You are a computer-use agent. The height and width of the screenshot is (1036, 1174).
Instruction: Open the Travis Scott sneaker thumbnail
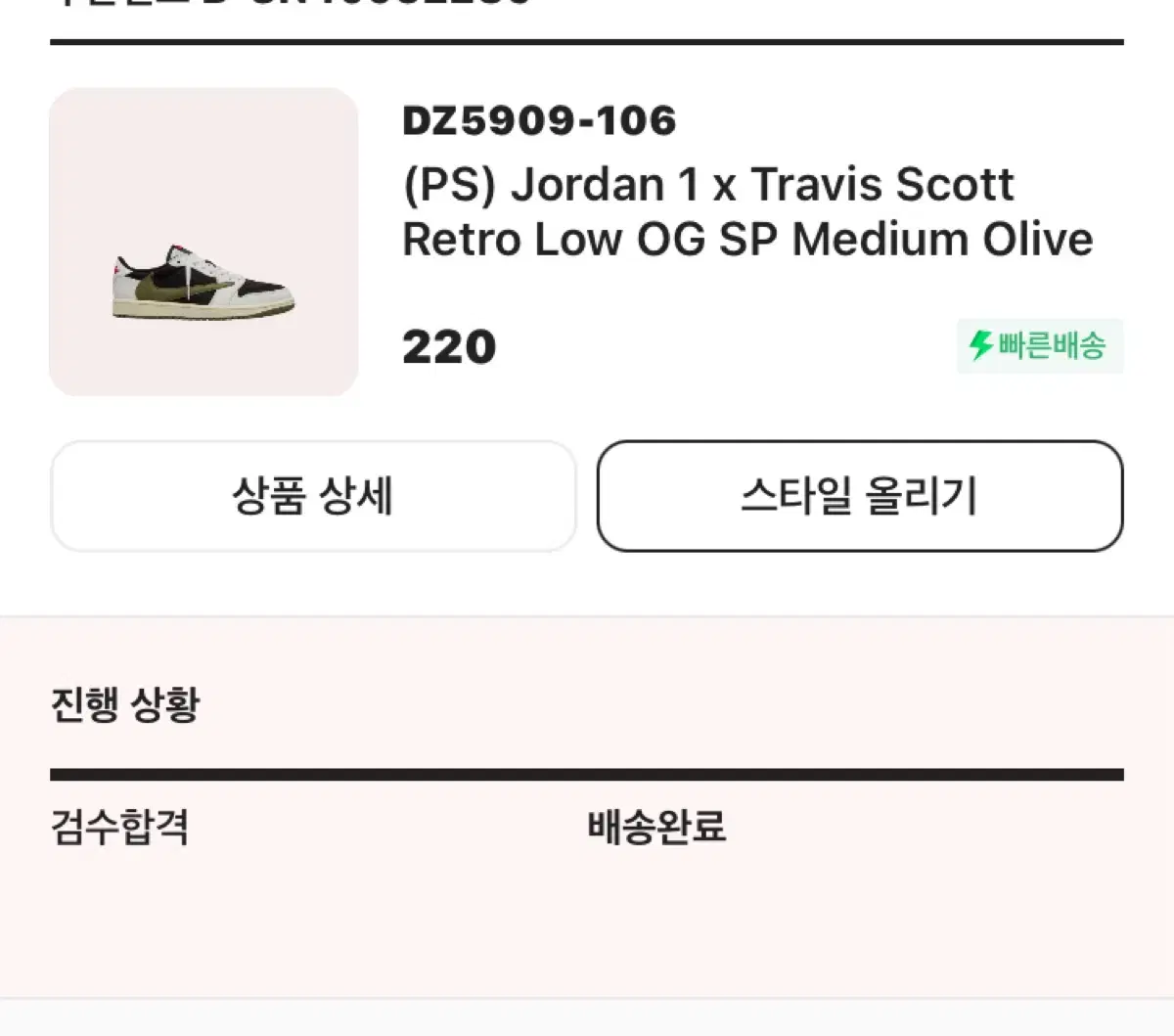point(203,242)
